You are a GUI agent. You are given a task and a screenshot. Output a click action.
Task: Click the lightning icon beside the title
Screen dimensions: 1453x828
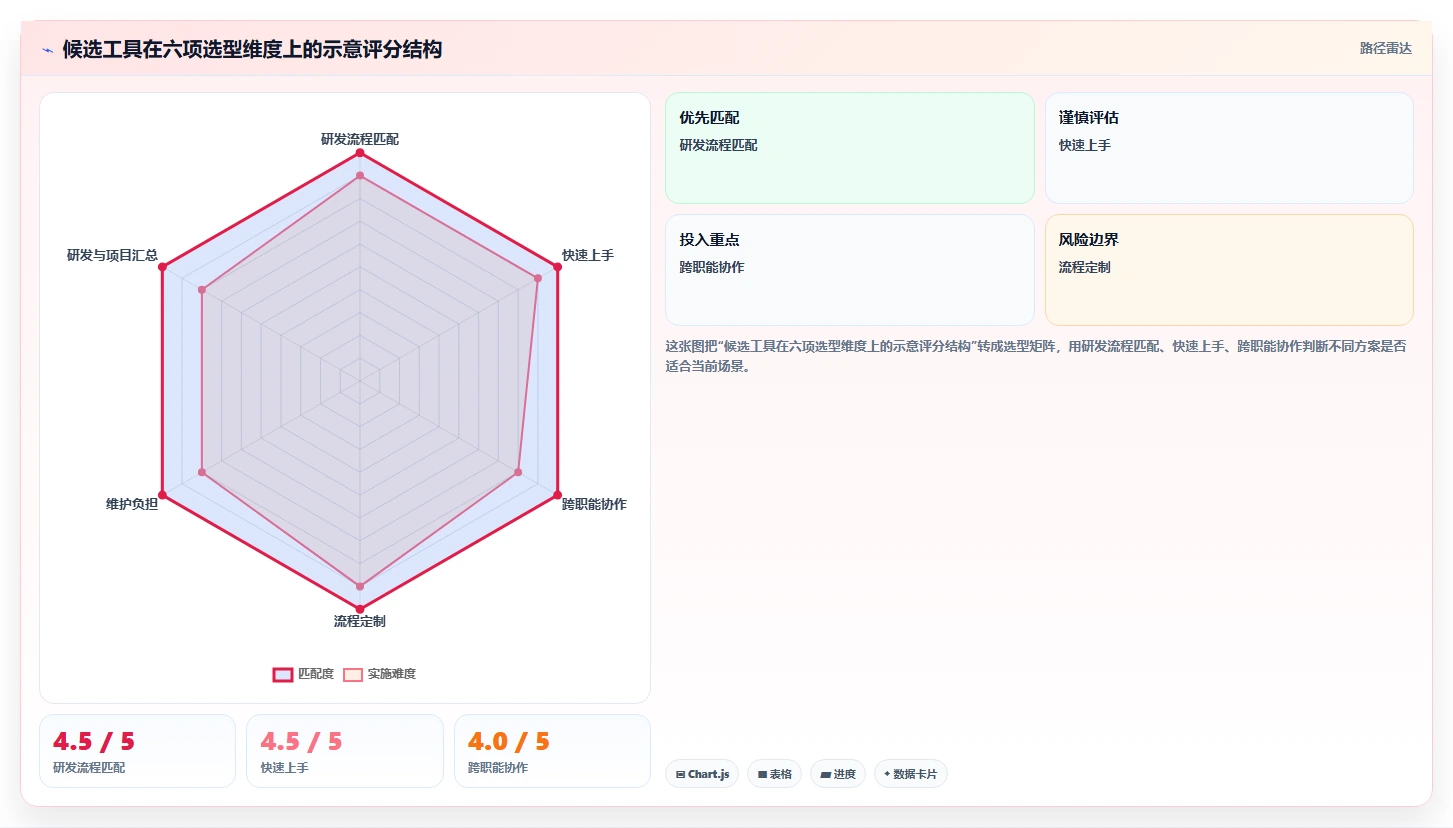[x=47, y=50]
